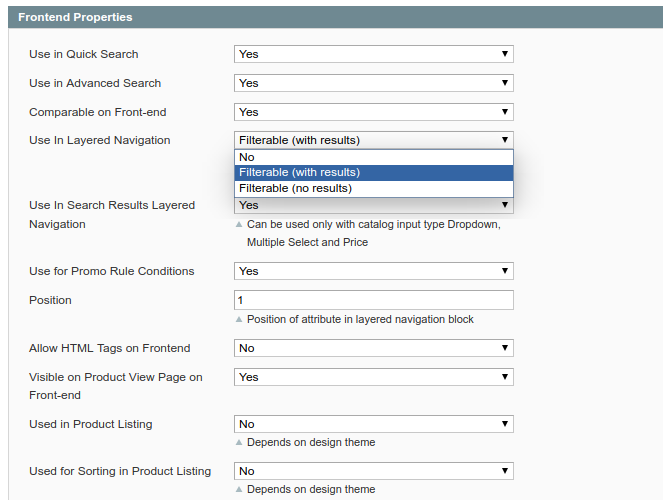Expand the Visible on Product View Page dropdown
This screenshot has width=670, height=500.
tap(374, 377)
